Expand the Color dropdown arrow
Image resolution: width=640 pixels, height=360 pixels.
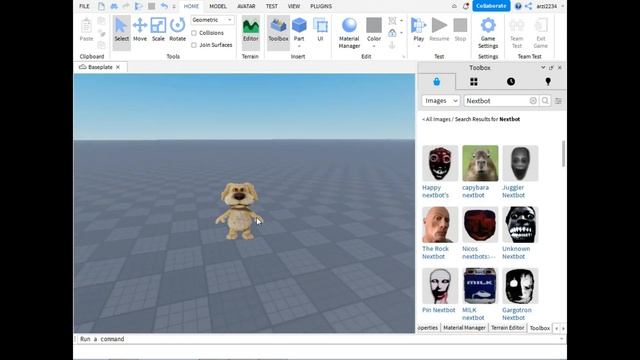coord(373,46)
